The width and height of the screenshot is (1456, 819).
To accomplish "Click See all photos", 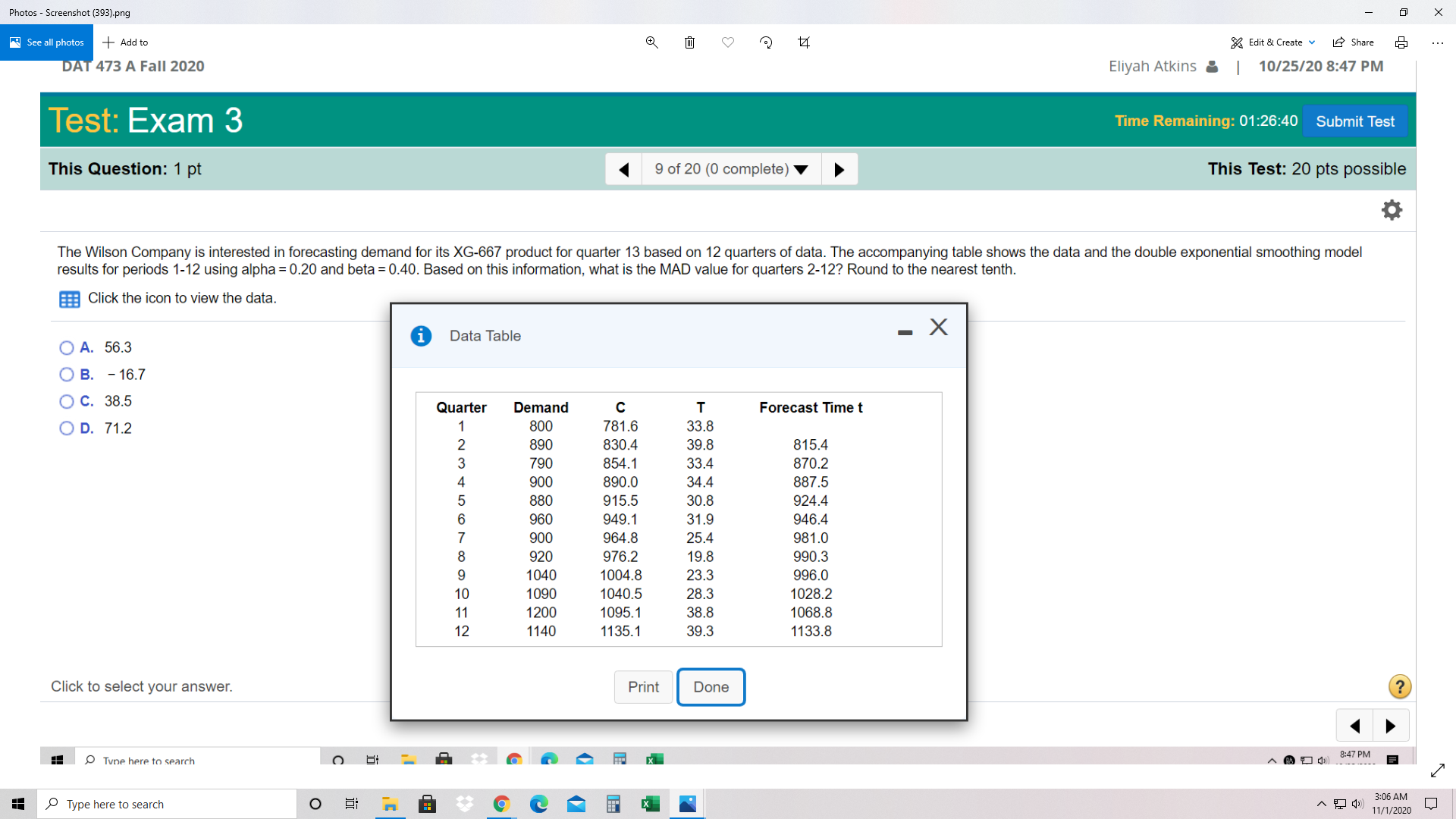I will tap(47, 42).
